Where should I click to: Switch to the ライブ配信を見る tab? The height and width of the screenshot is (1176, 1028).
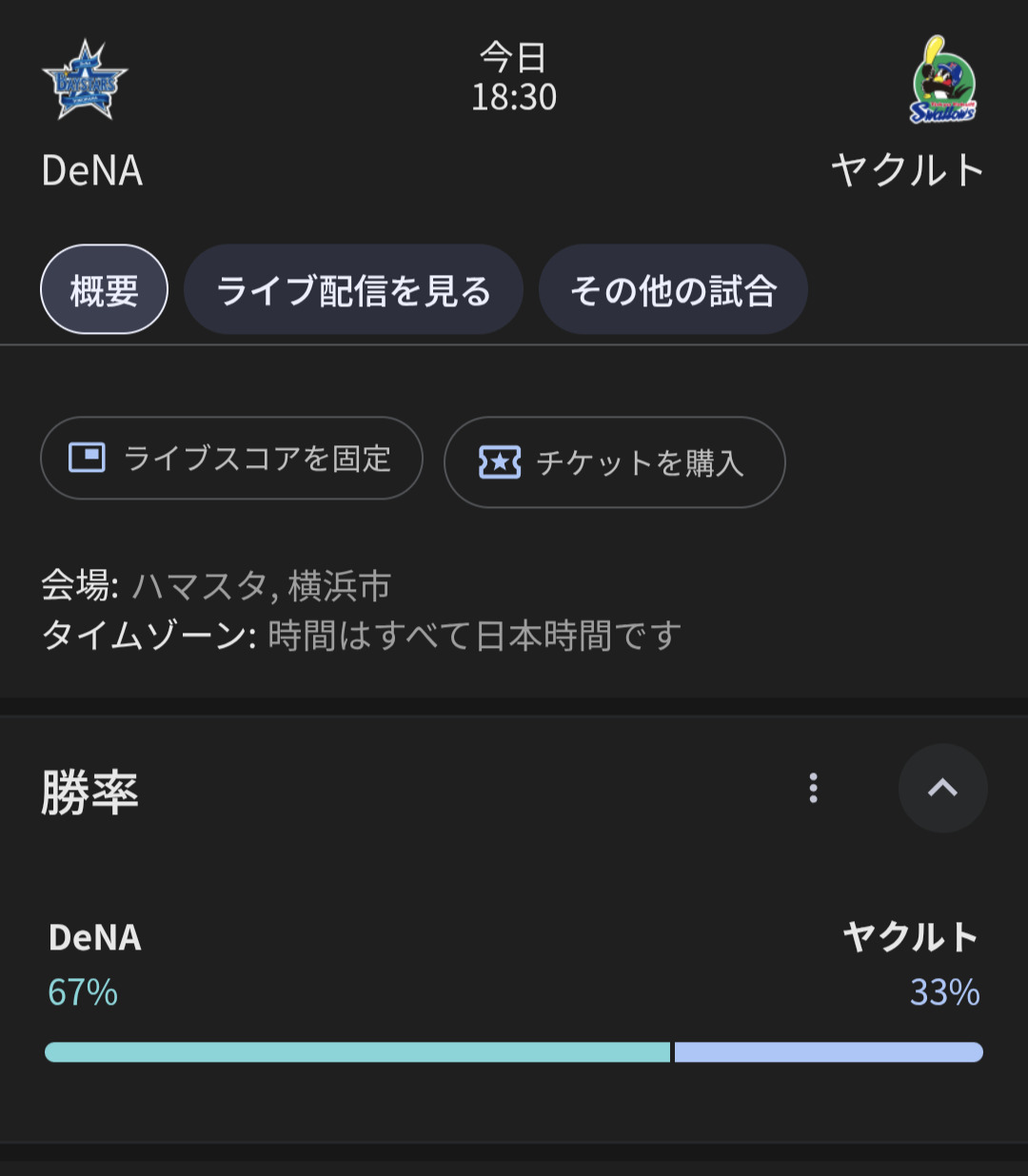coord(353,289)
